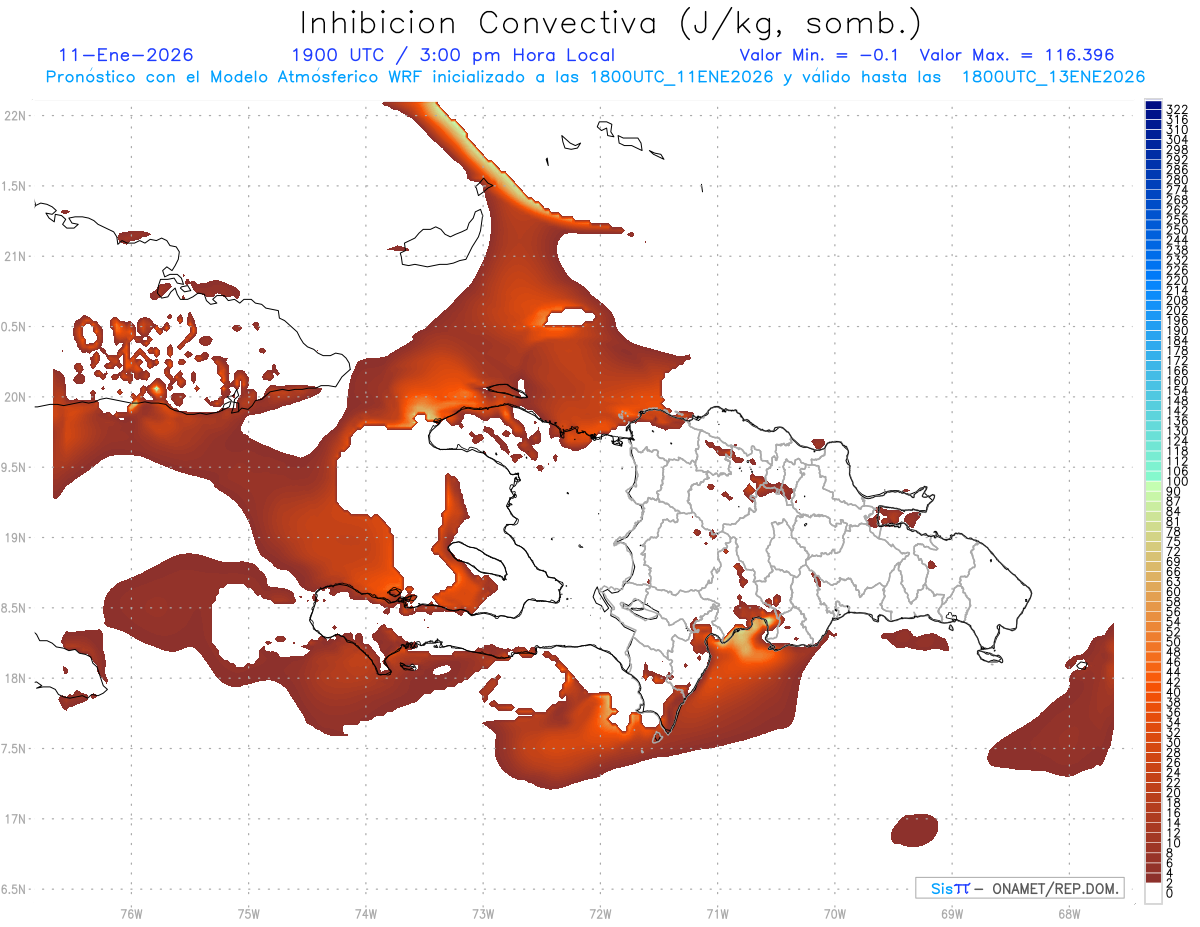
Task: Click the '71W' longitude axis label
Action: (717, 913)
